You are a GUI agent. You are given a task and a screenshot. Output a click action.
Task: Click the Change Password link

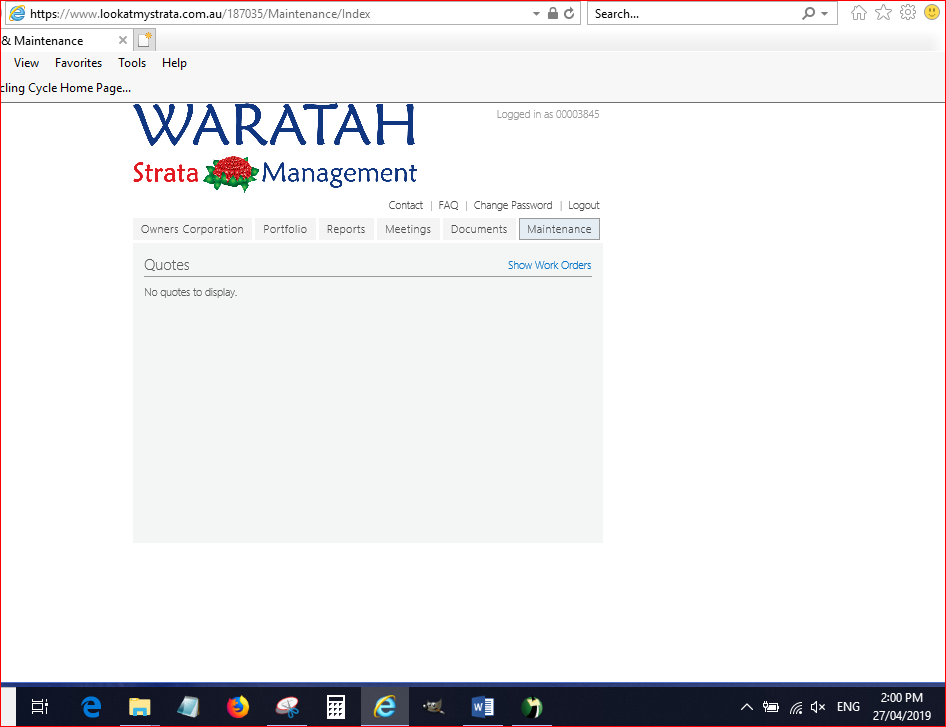(x=513, y=205)
